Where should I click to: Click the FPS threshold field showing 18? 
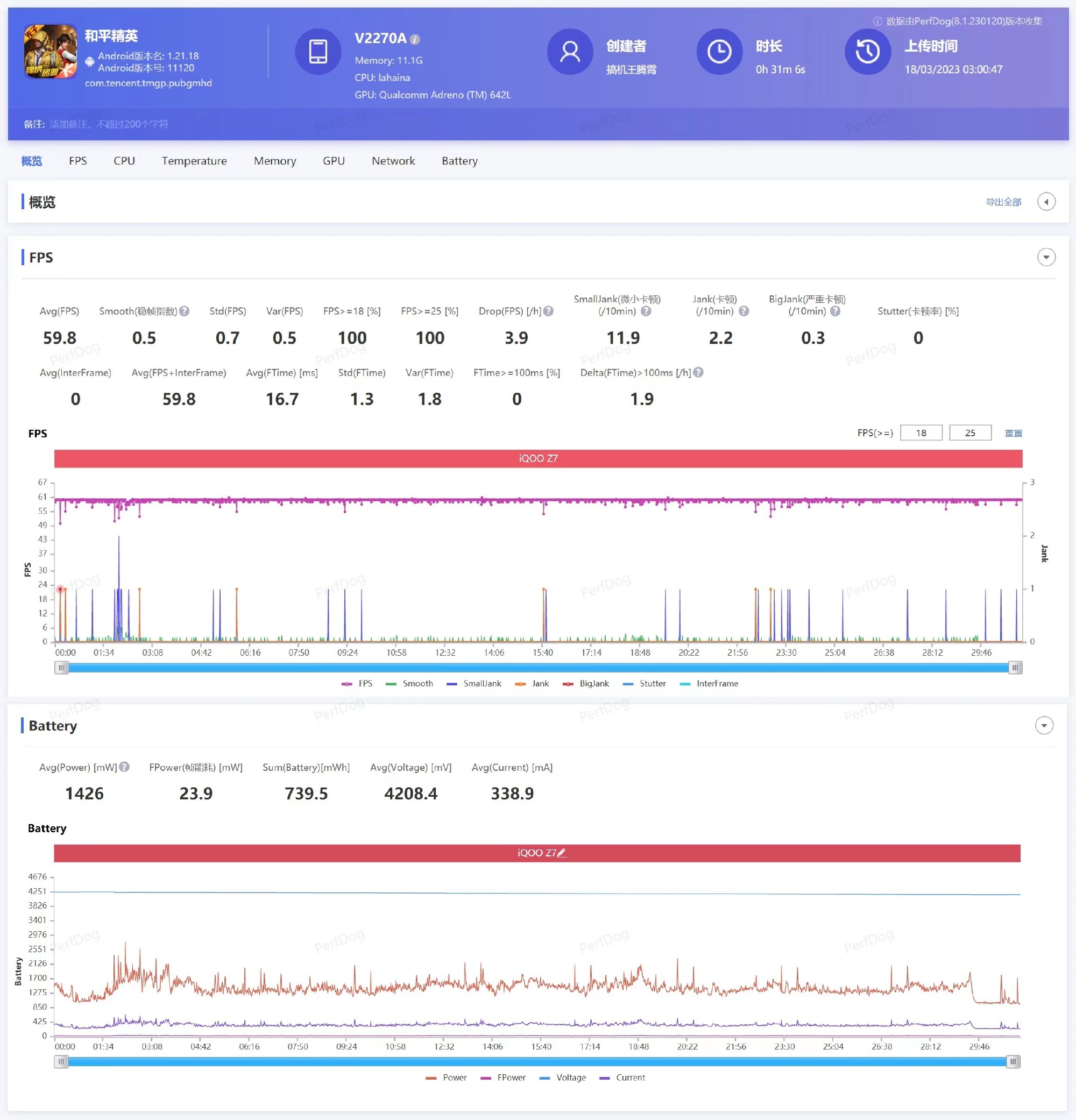pyautogui.click(x=921, y=433)
